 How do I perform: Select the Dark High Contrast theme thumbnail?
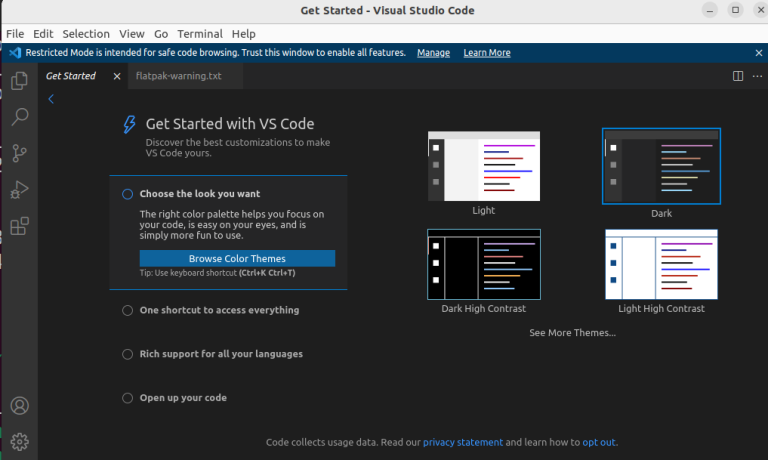484,265
